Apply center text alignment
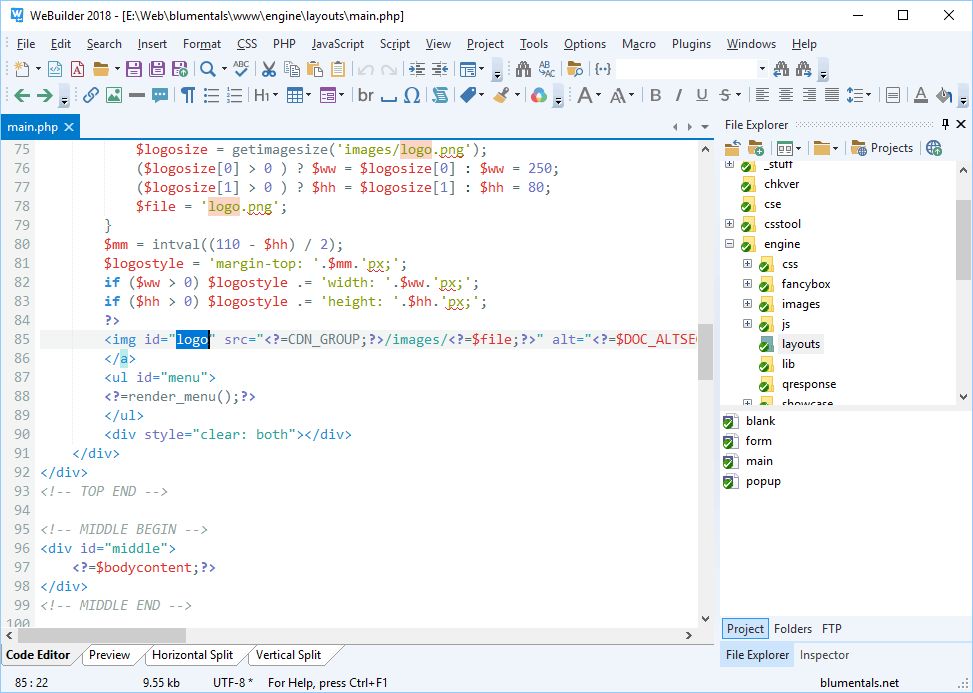Viewport: 973px width, 693px height. point(785,95)
